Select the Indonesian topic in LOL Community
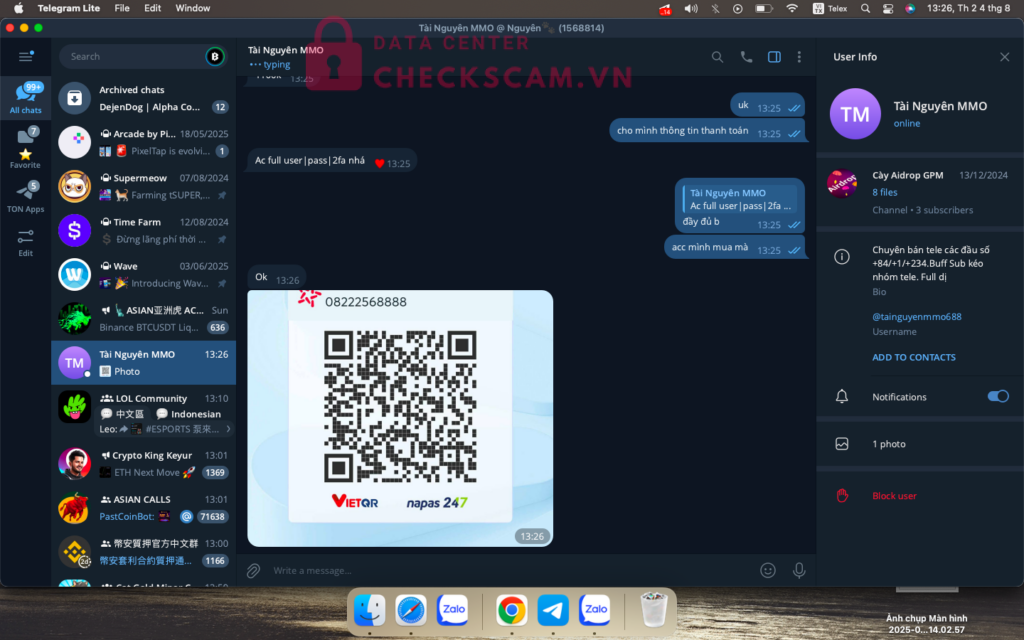 tap(189, 414)
